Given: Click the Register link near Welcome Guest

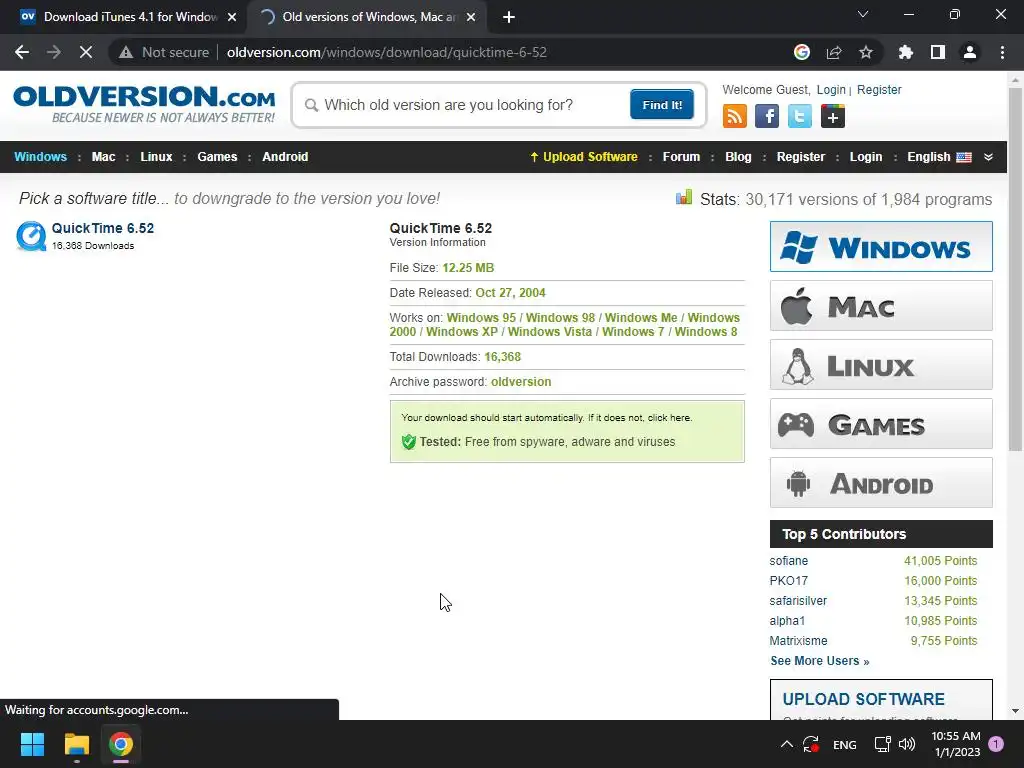Looking at the screenshot, I should click(x=879, y=89).
